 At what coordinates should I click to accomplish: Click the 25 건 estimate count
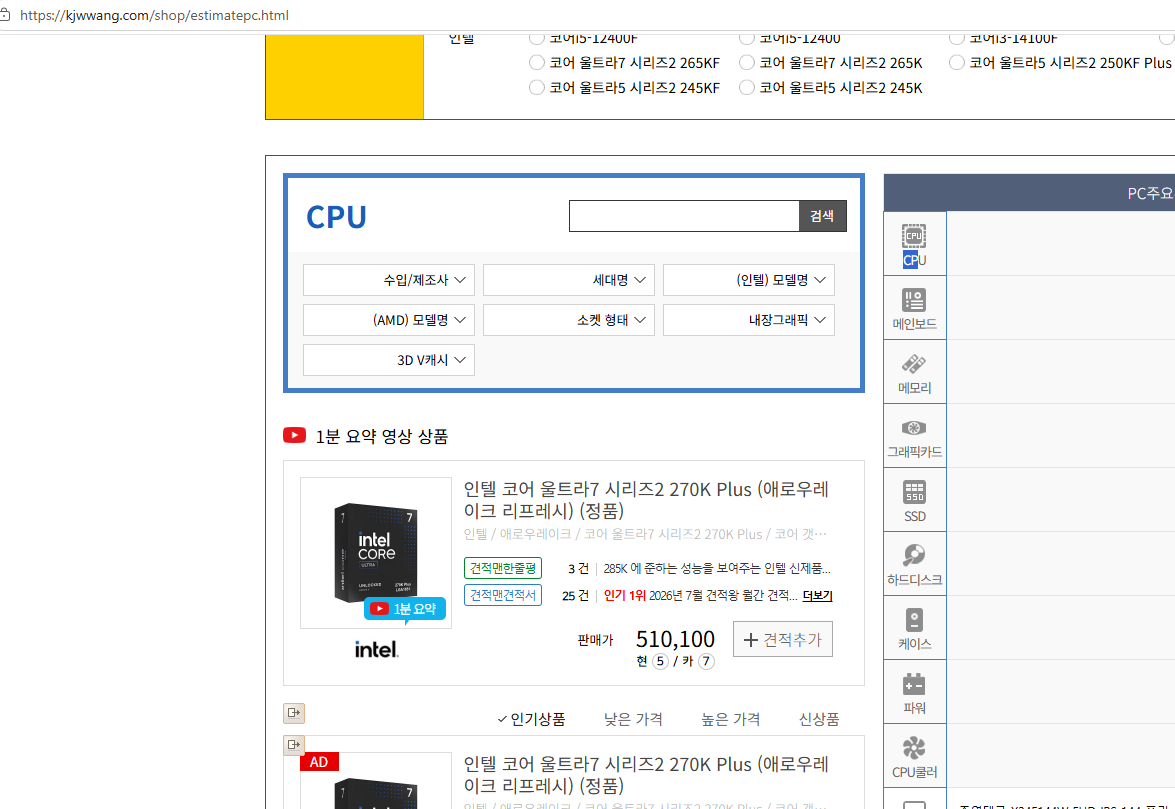[x=576, y=596]
